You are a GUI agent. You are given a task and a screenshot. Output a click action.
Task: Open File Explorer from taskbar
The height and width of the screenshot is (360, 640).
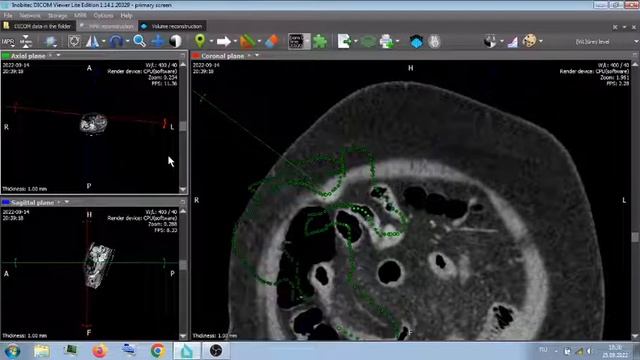pyautogui.click(x=42, y=351)
